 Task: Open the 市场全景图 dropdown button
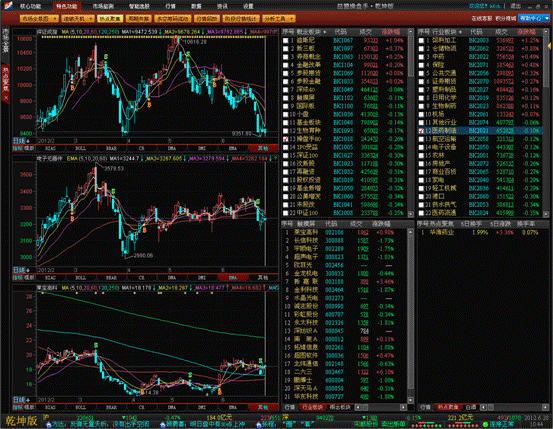pyautogui.click(x=39, y=19)
